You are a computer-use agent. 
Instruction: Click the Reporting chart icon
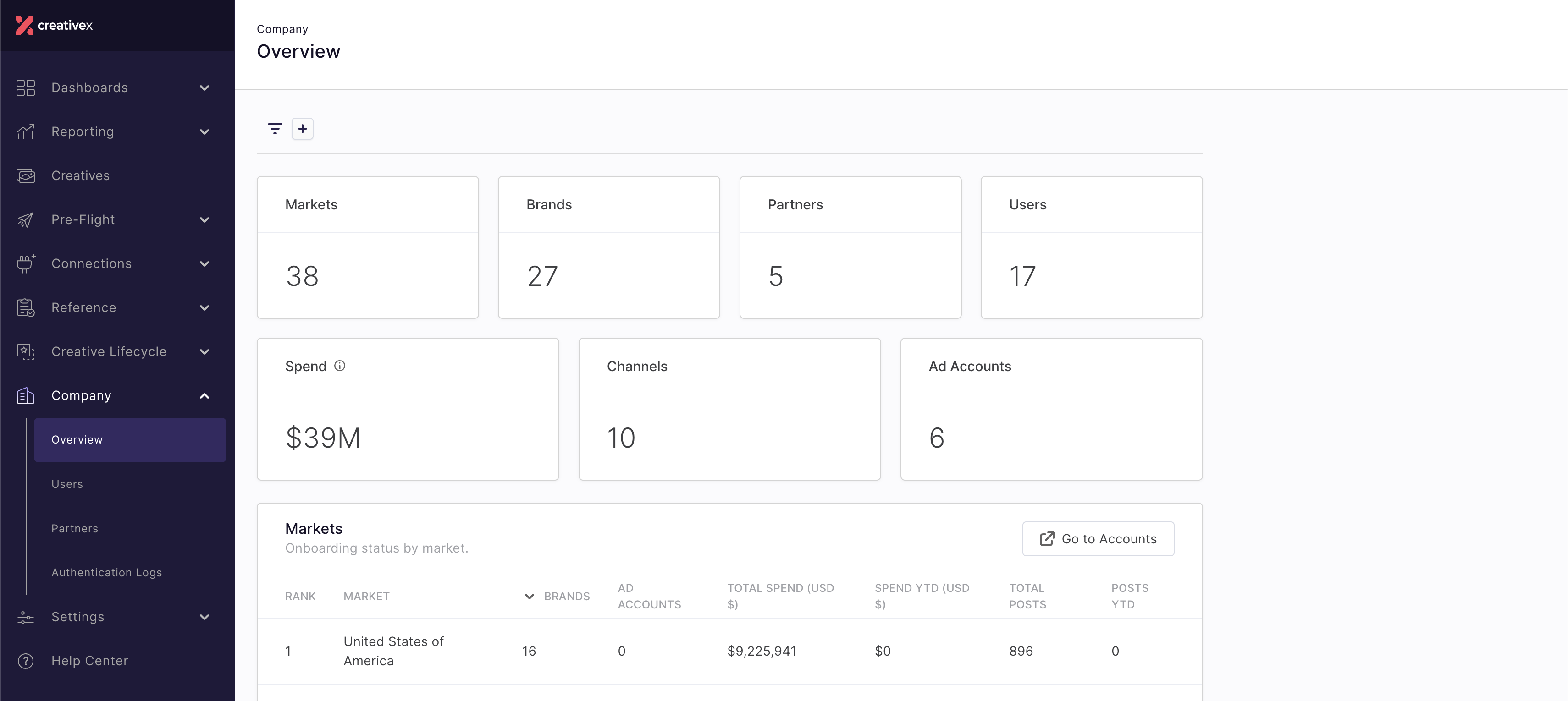click(26, 131)
